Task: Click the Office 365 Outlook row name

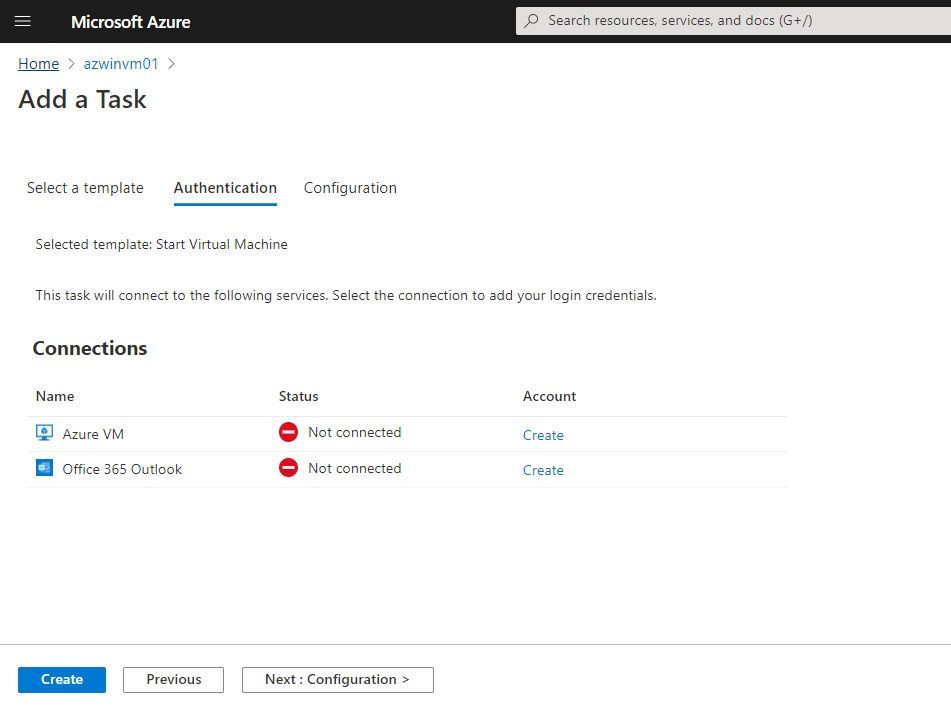Action: 122,469
